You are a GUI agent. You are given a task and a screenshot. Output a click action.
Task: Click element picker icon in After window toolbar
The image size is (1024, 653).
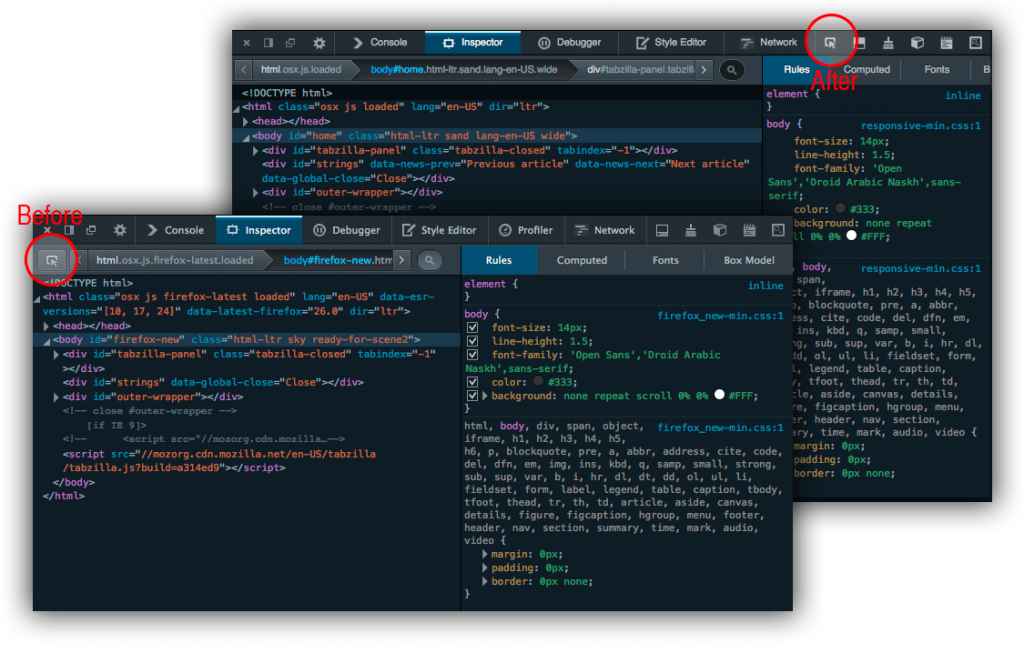coord(830,43)
